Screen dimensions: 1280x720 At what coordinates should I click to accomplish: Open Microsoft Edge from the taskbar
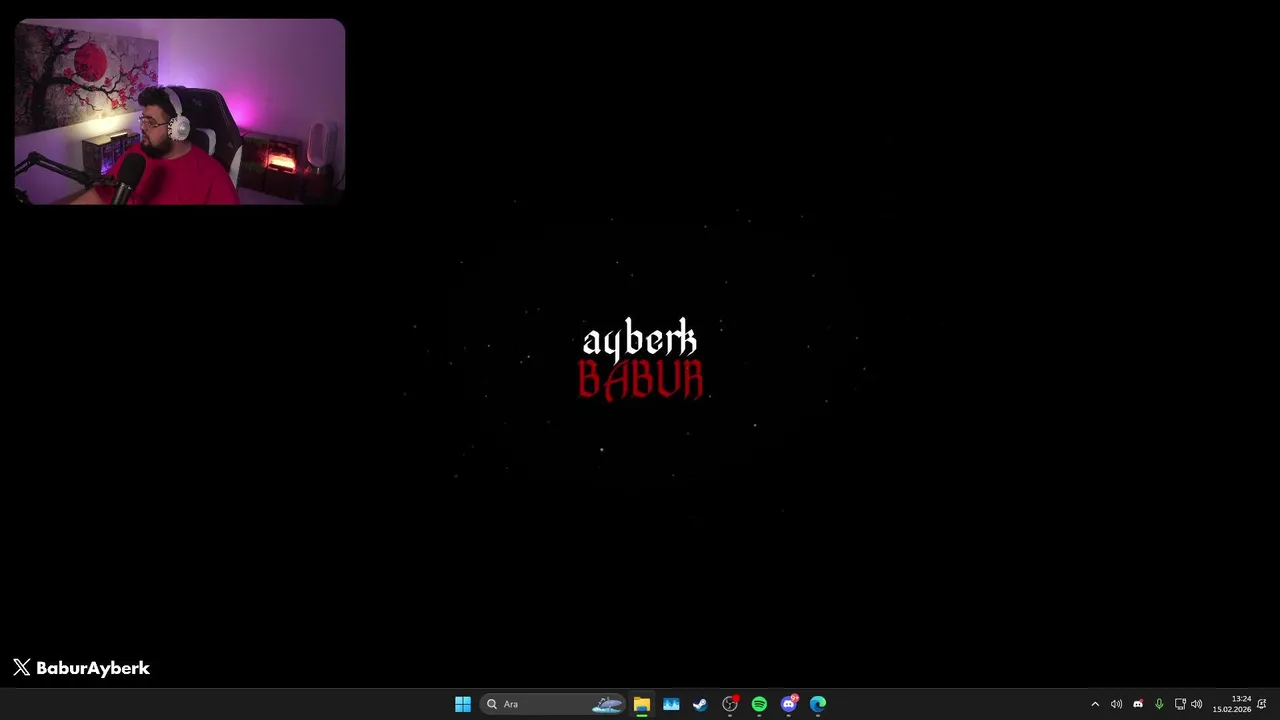818,704
